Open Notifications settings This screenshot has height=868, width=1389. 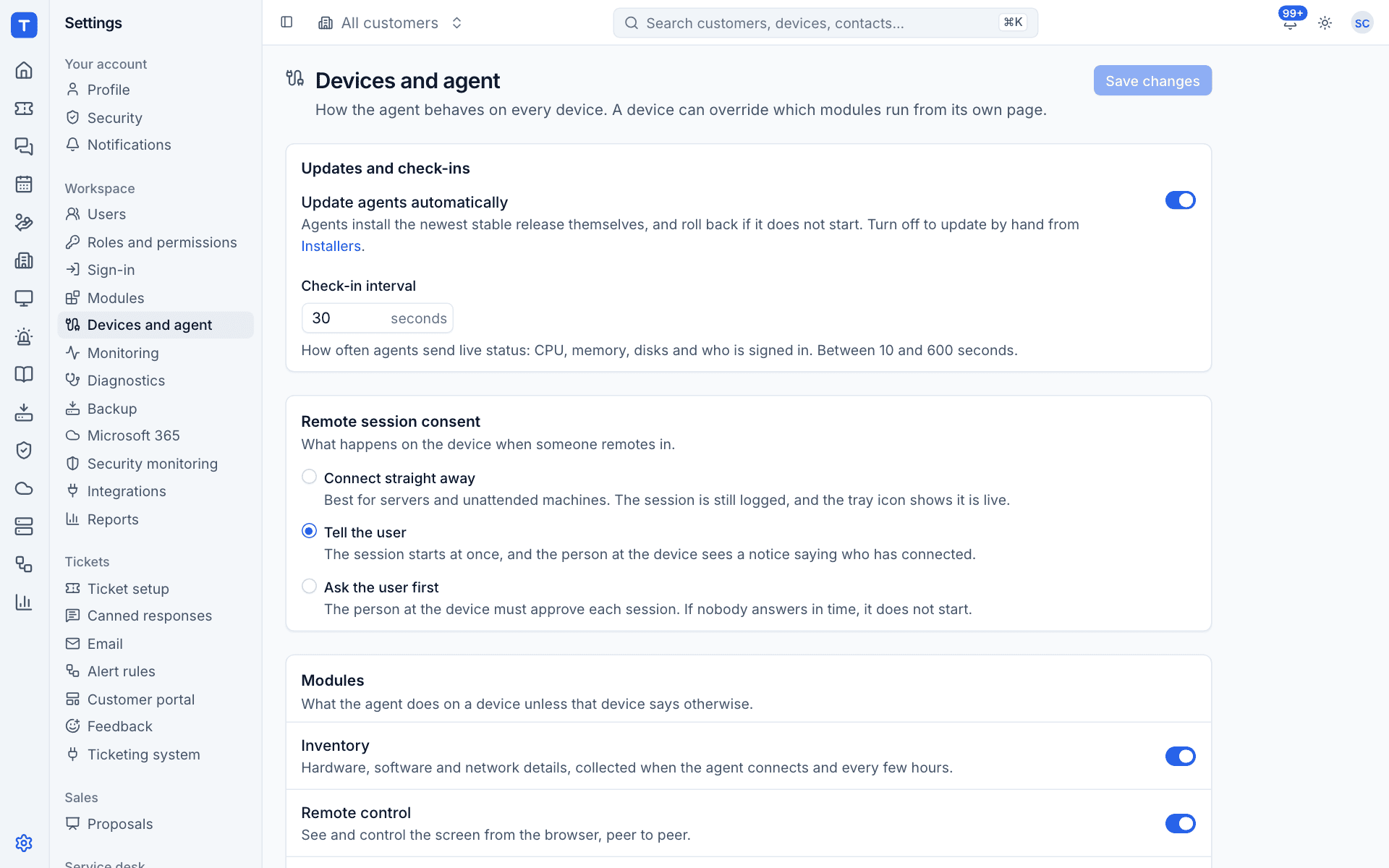coord(156,145)
